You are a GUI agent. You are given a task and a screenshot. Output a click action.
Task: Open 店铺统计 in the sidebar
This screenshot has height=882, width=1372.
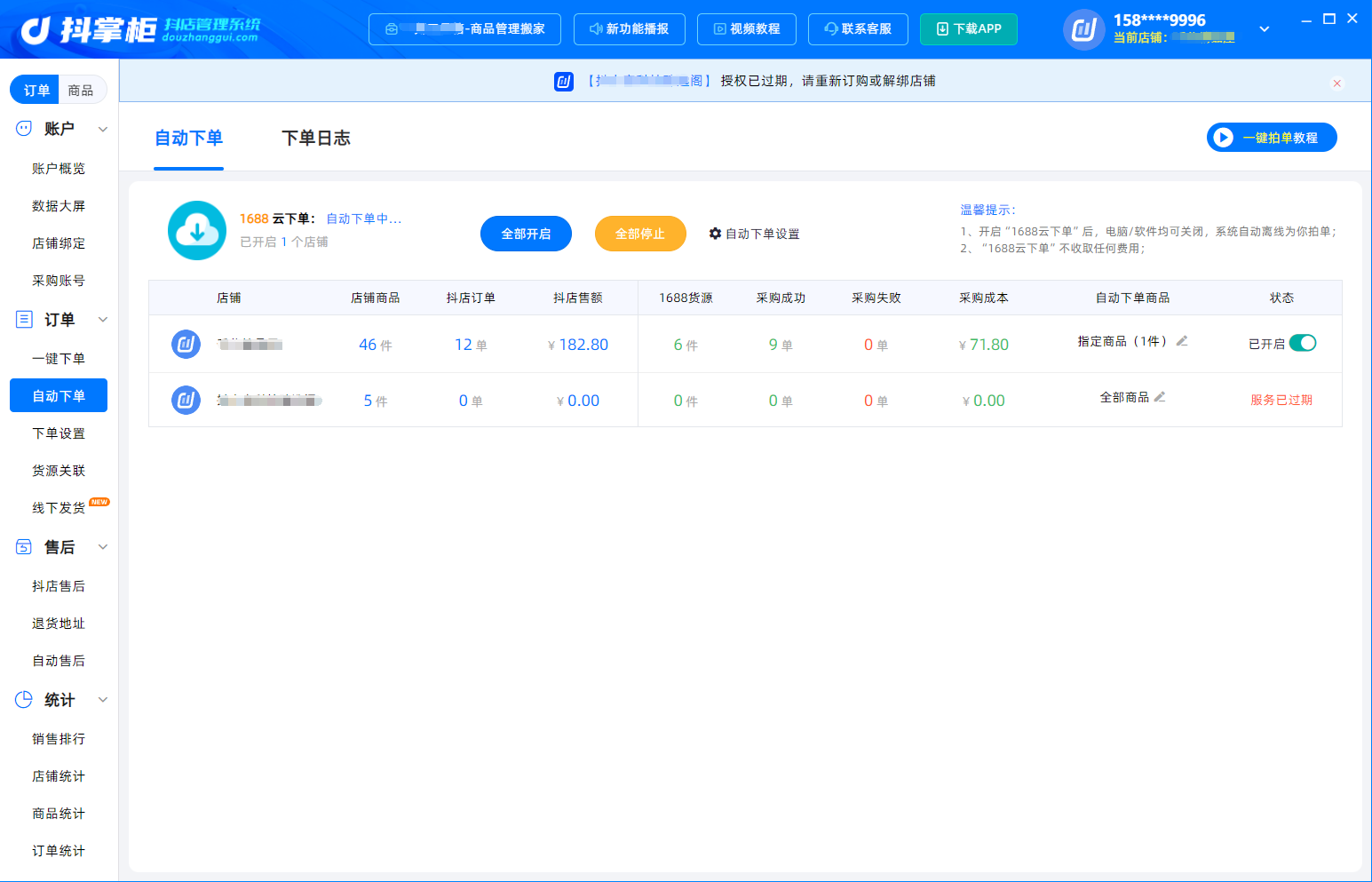click(x=59, y=776)
